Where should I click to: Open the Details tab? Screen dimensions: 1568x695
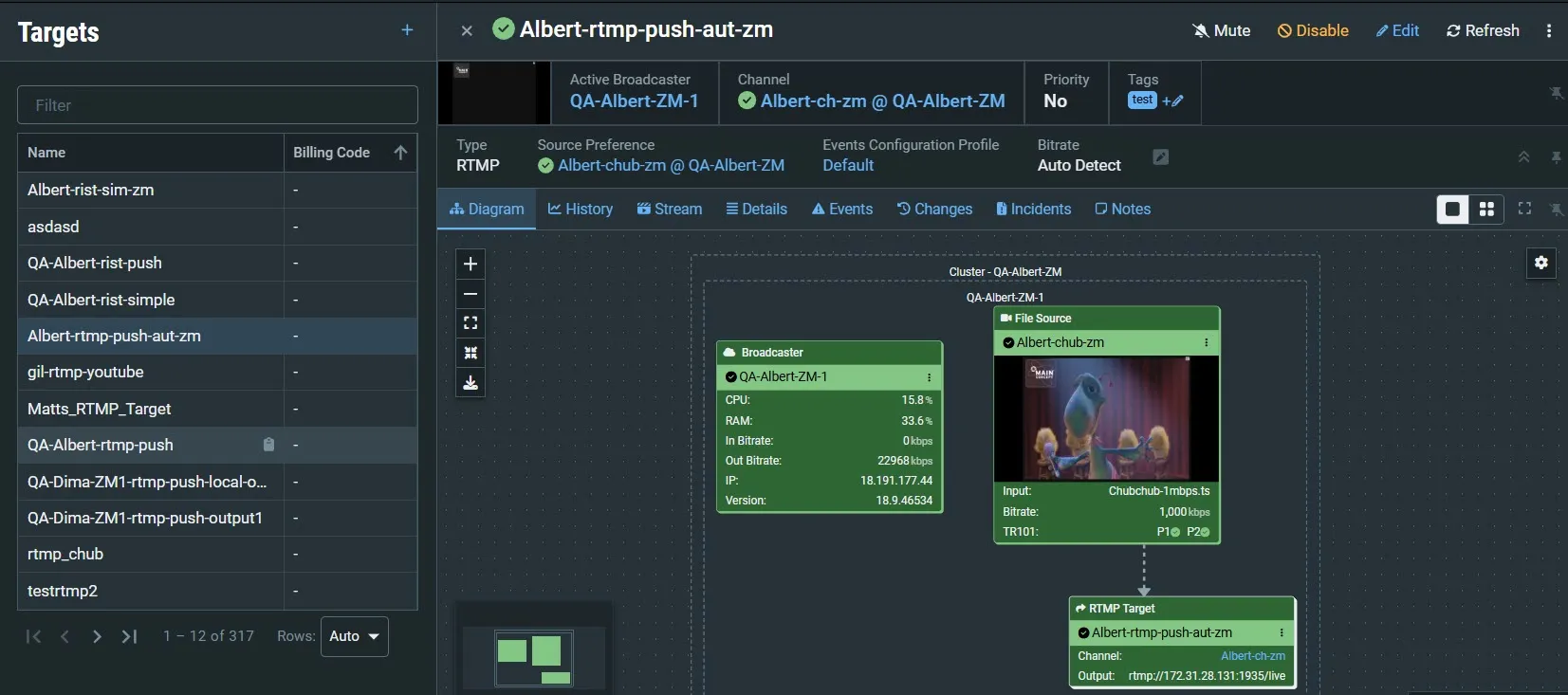coord(757,209)
